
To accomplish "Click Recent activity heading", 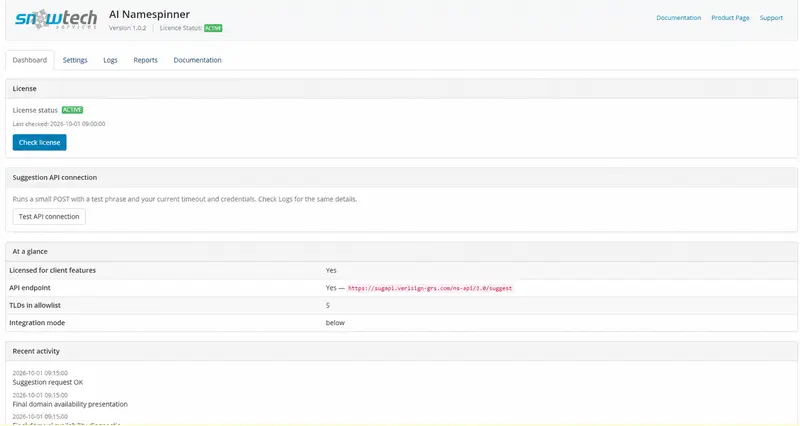I will [36, 351].
